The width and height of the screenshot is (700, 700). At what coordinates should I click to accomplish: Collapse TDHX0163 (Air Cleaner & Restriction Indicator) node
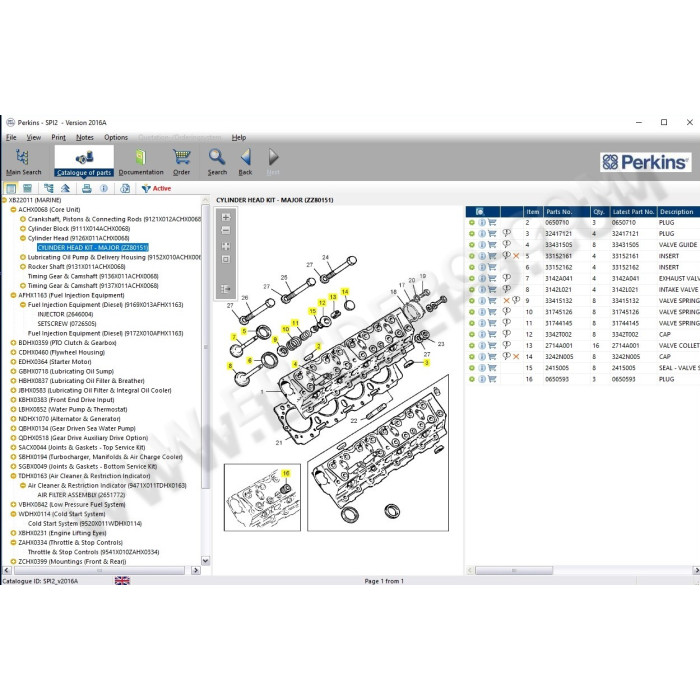13,476
